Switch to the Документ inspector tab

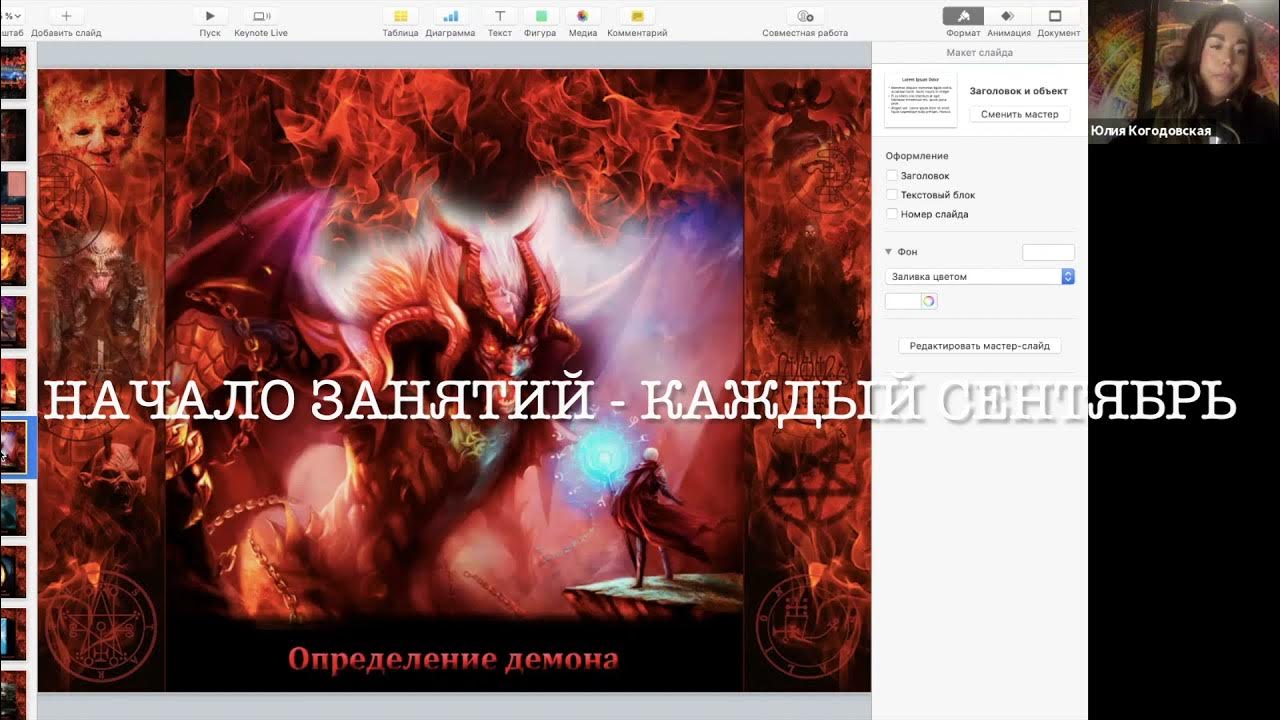[x=1055, y=16]
